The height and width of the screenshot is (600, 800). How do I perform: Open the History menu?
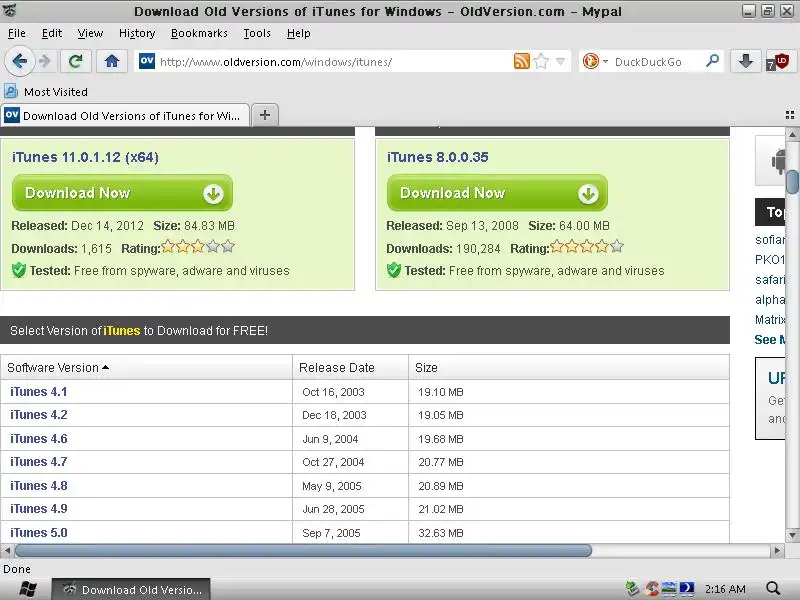137,33
